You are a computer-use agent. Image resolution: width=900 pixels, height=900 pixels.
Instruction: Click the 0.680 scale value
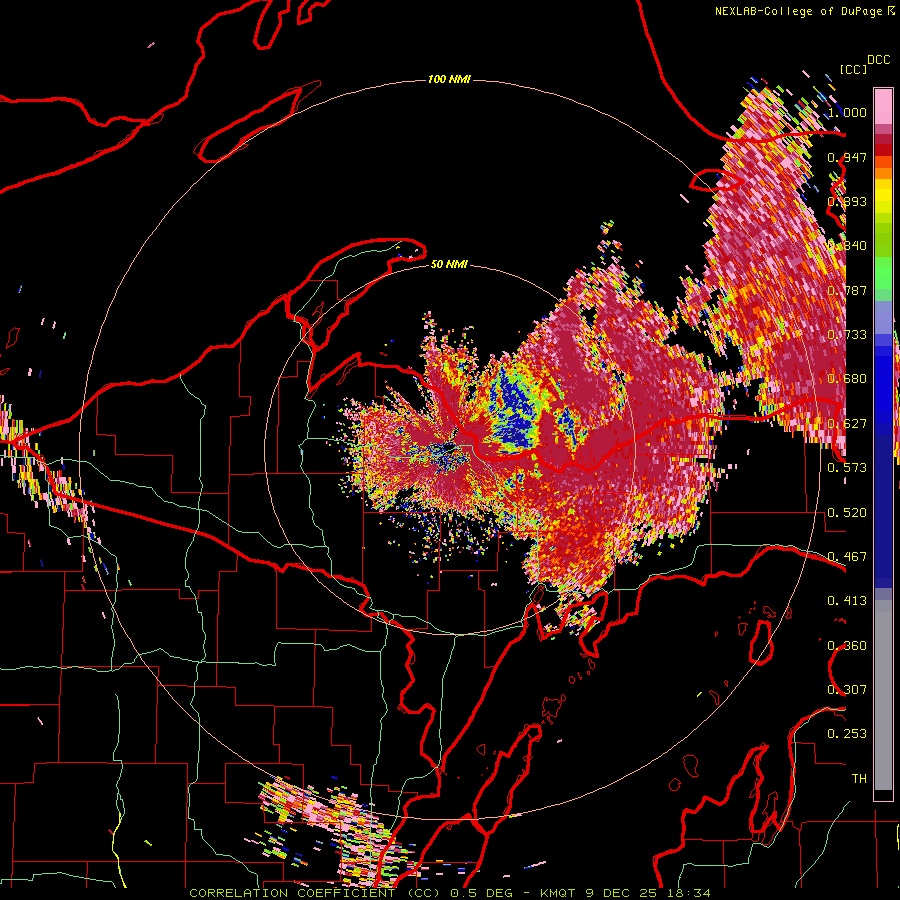click(x=847, y=379)
